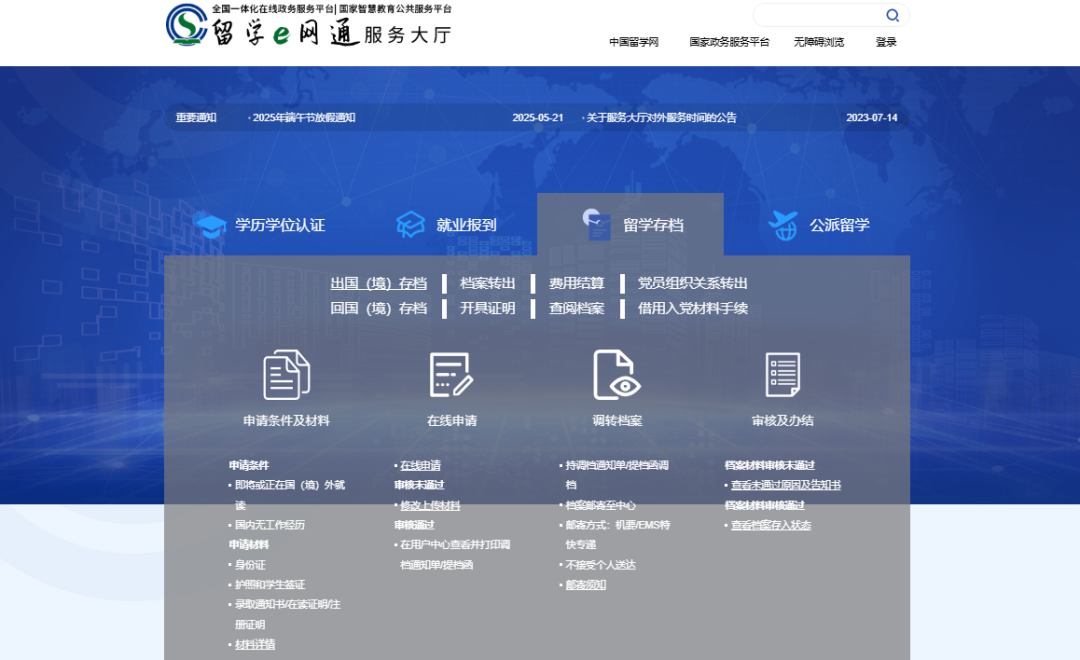Switch to the 公派留学 tab
1080x660 pixels.
(818, 225)
